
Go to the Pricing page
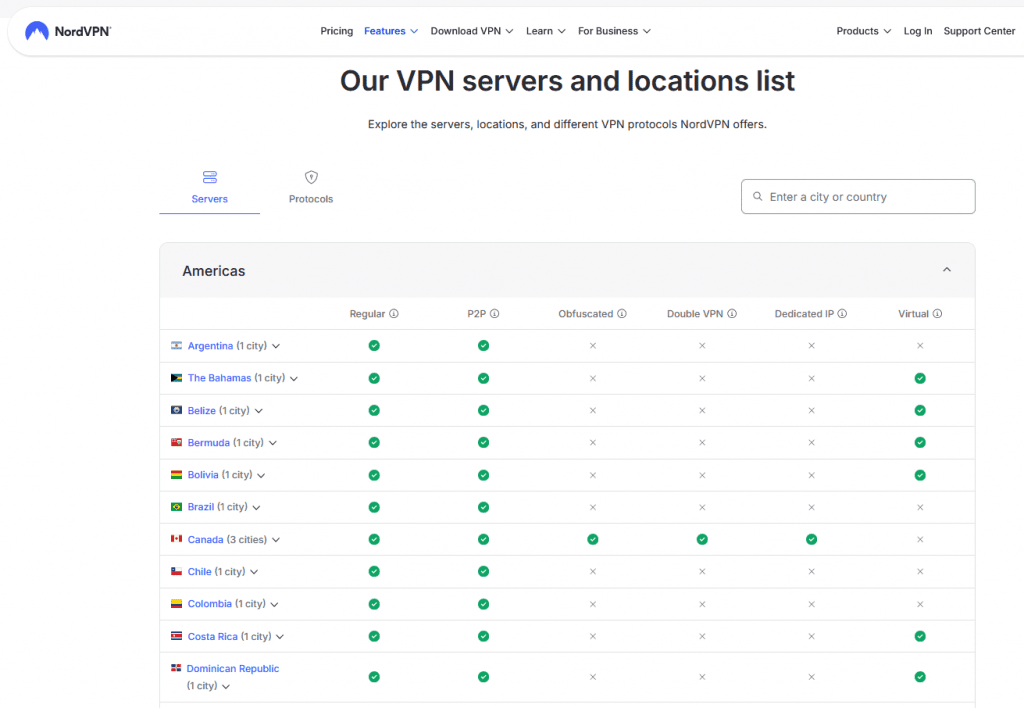click(336, 31)
